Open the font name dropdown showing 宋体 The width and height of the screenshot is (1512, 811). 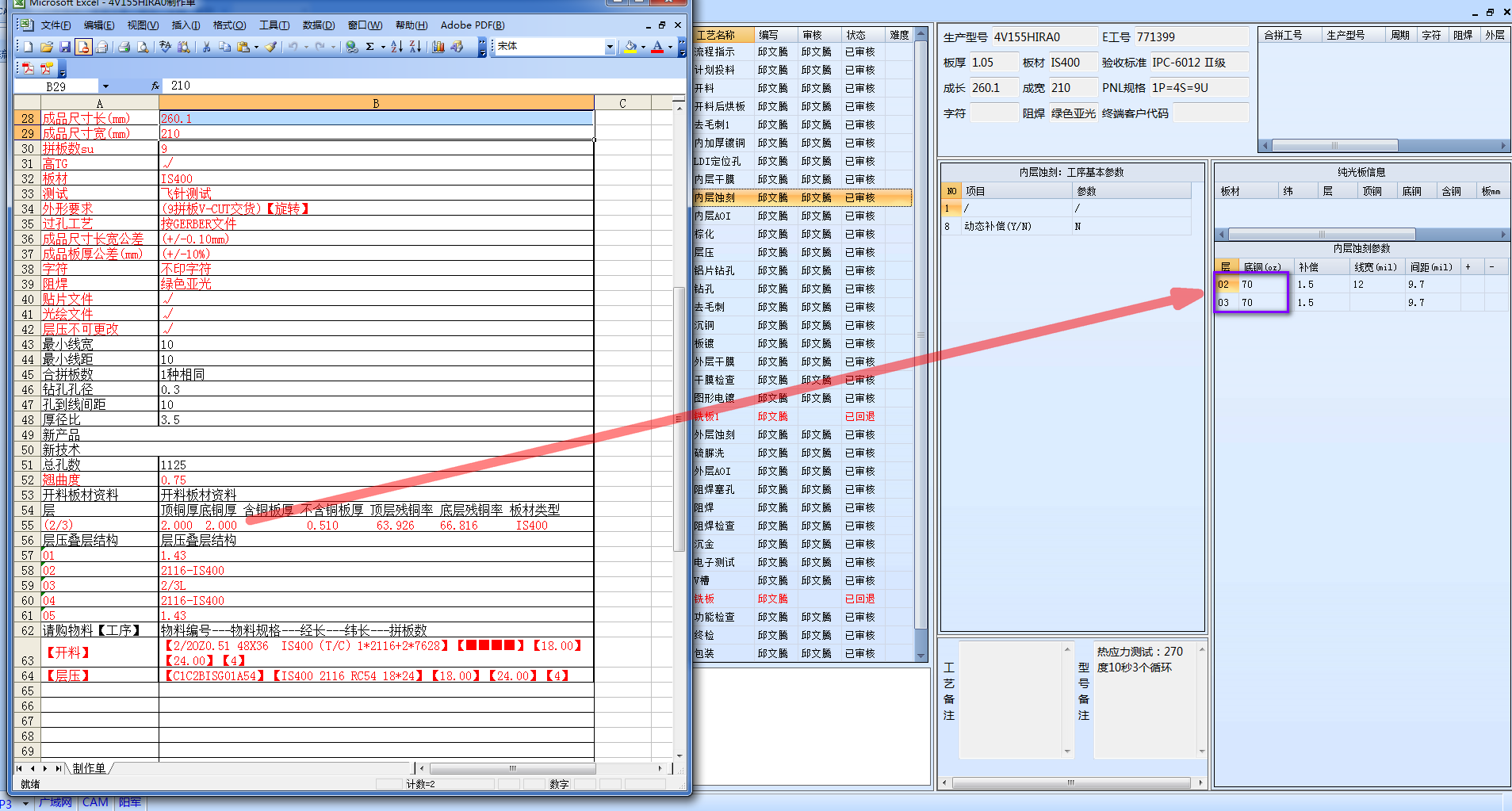point(610,47)
